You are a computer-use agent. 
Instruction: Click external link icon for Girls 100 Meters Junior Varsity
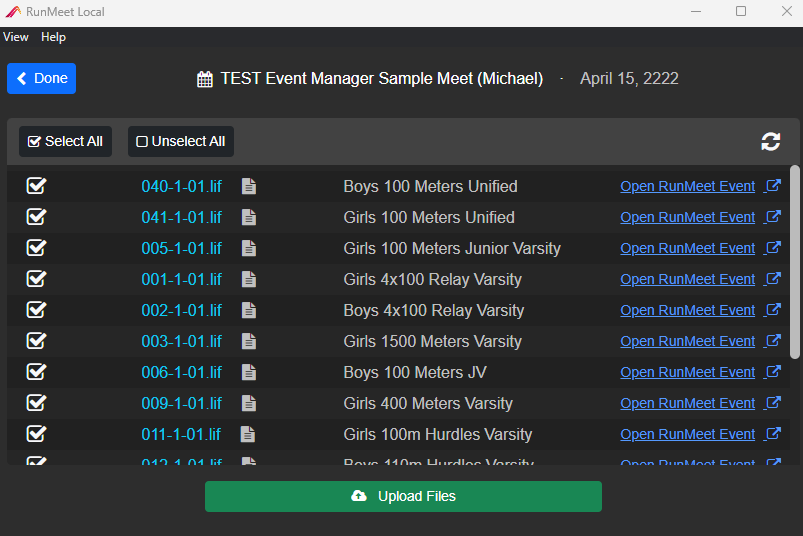coord(773,247)
